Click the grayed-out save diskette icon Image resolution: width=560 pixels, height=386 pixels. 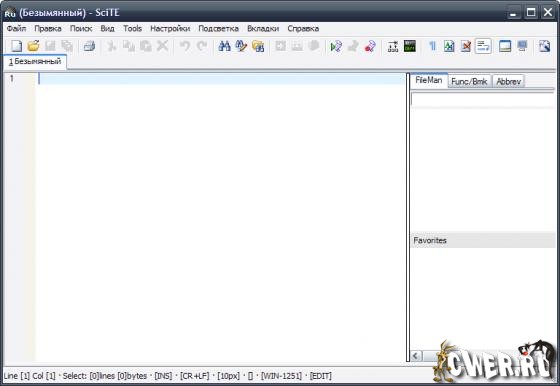point(50,46)
